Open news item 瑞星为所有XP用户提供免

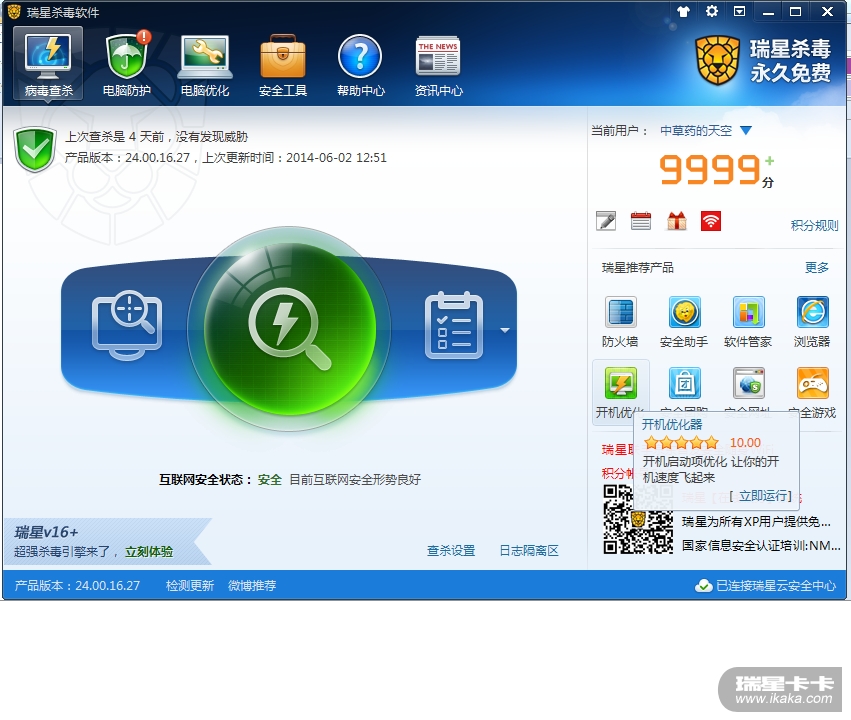pyautogui.click(x=756, y=521)
